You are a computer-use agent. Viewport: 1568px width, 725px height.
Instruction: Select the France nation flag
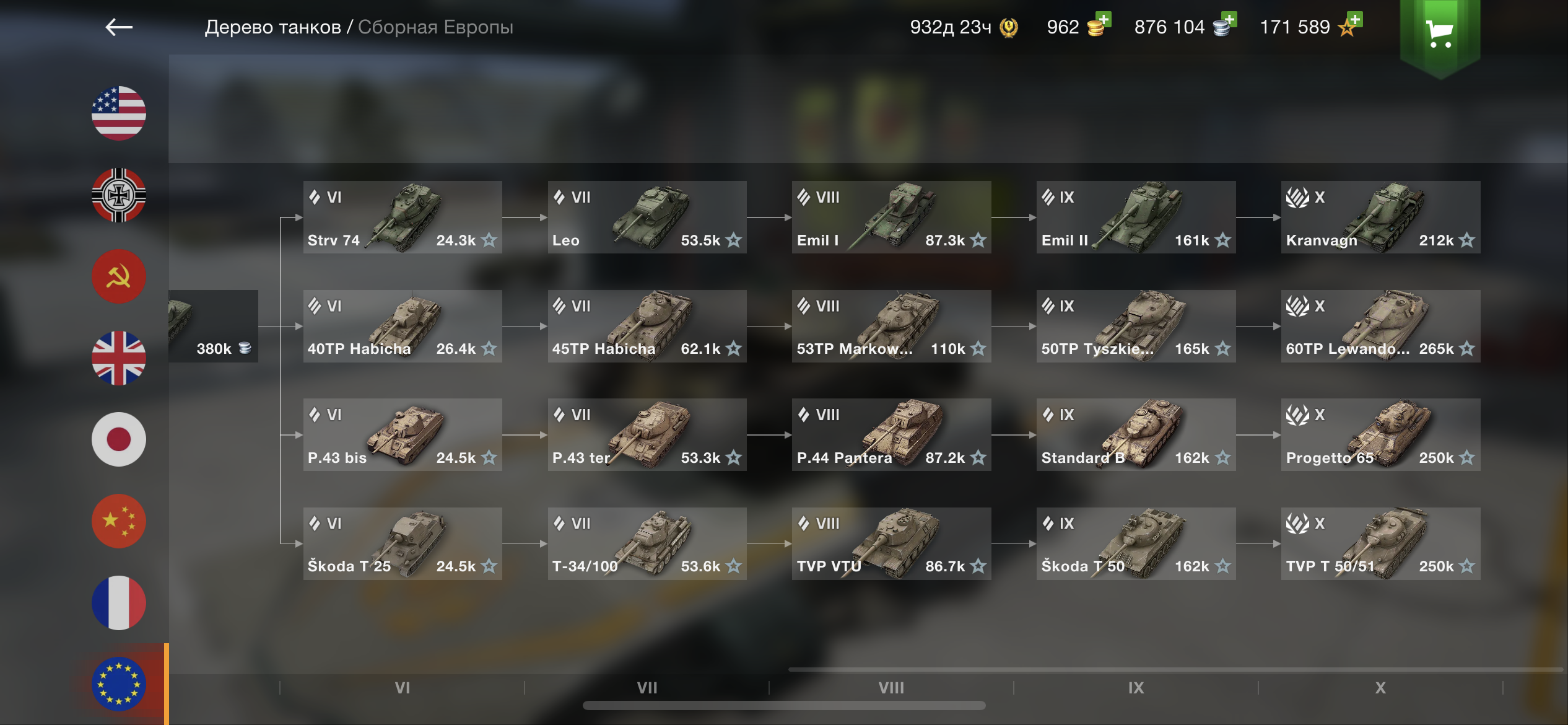coord(118,603)
